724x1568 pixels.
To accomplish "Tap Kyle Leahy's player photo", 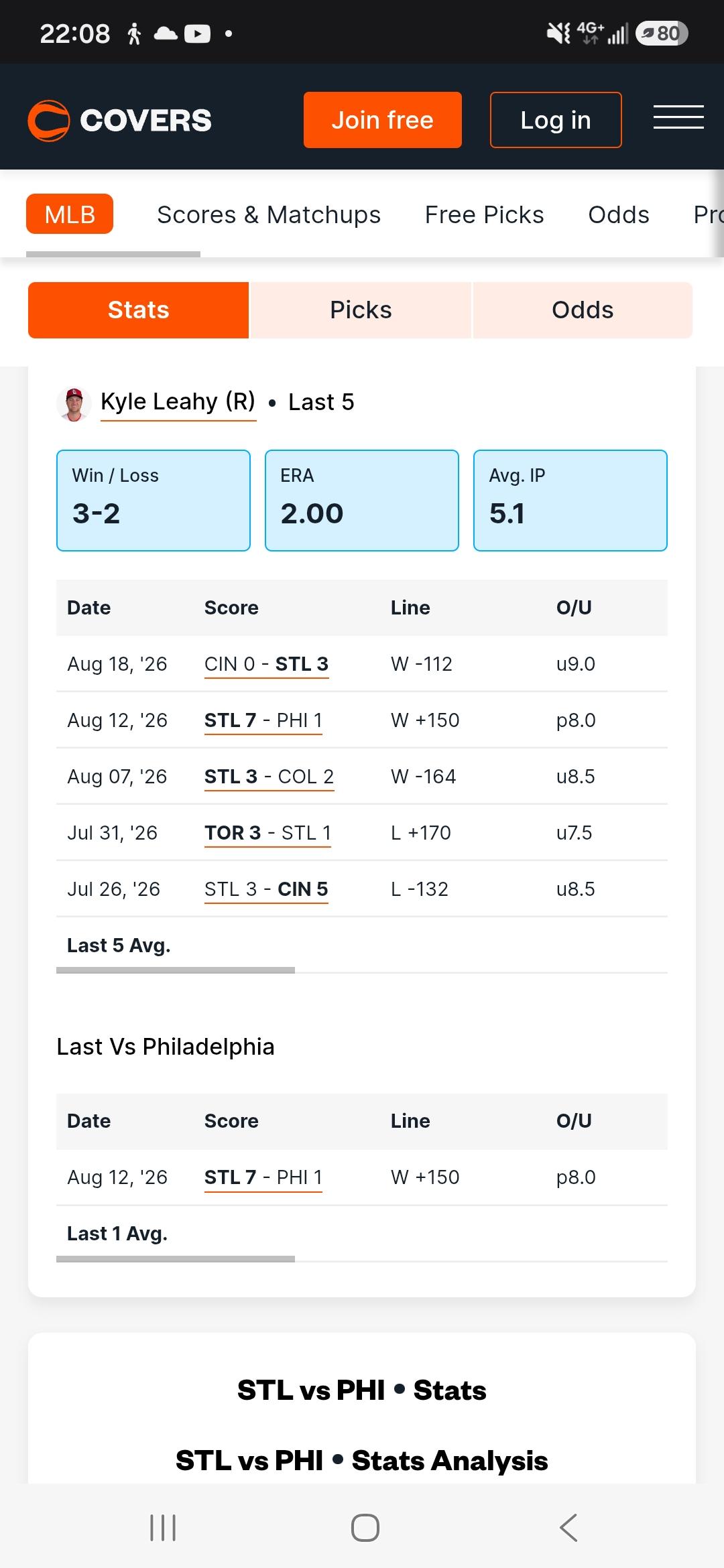I will pos(74,404).
